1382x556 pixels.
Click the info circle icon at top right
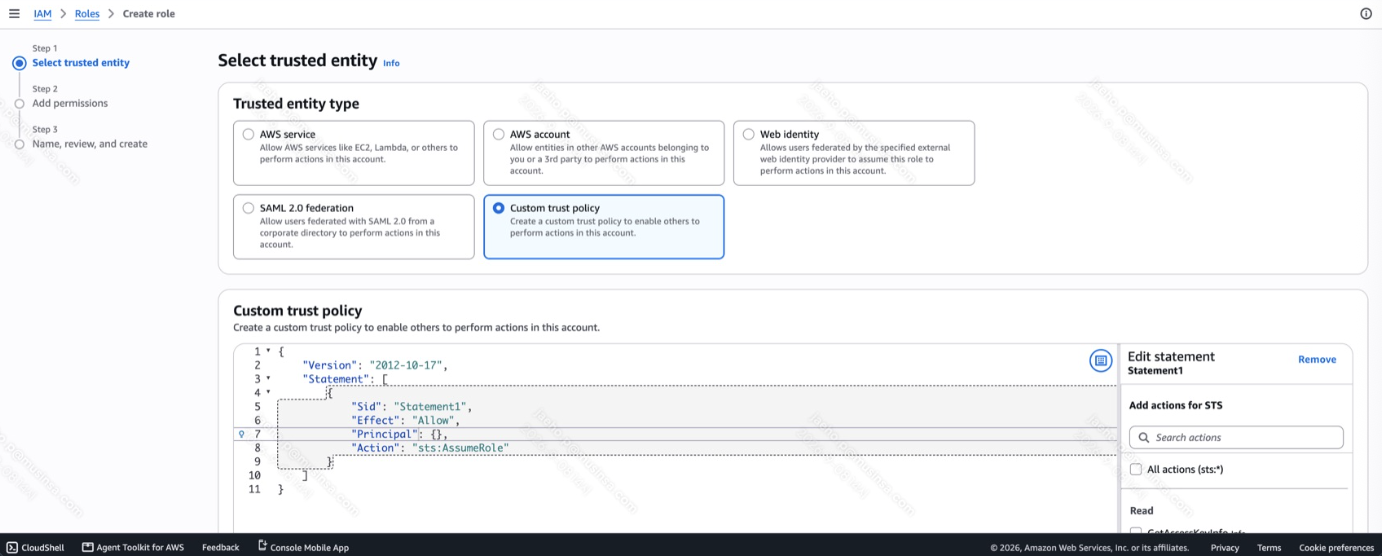(x=1366, y=14)
